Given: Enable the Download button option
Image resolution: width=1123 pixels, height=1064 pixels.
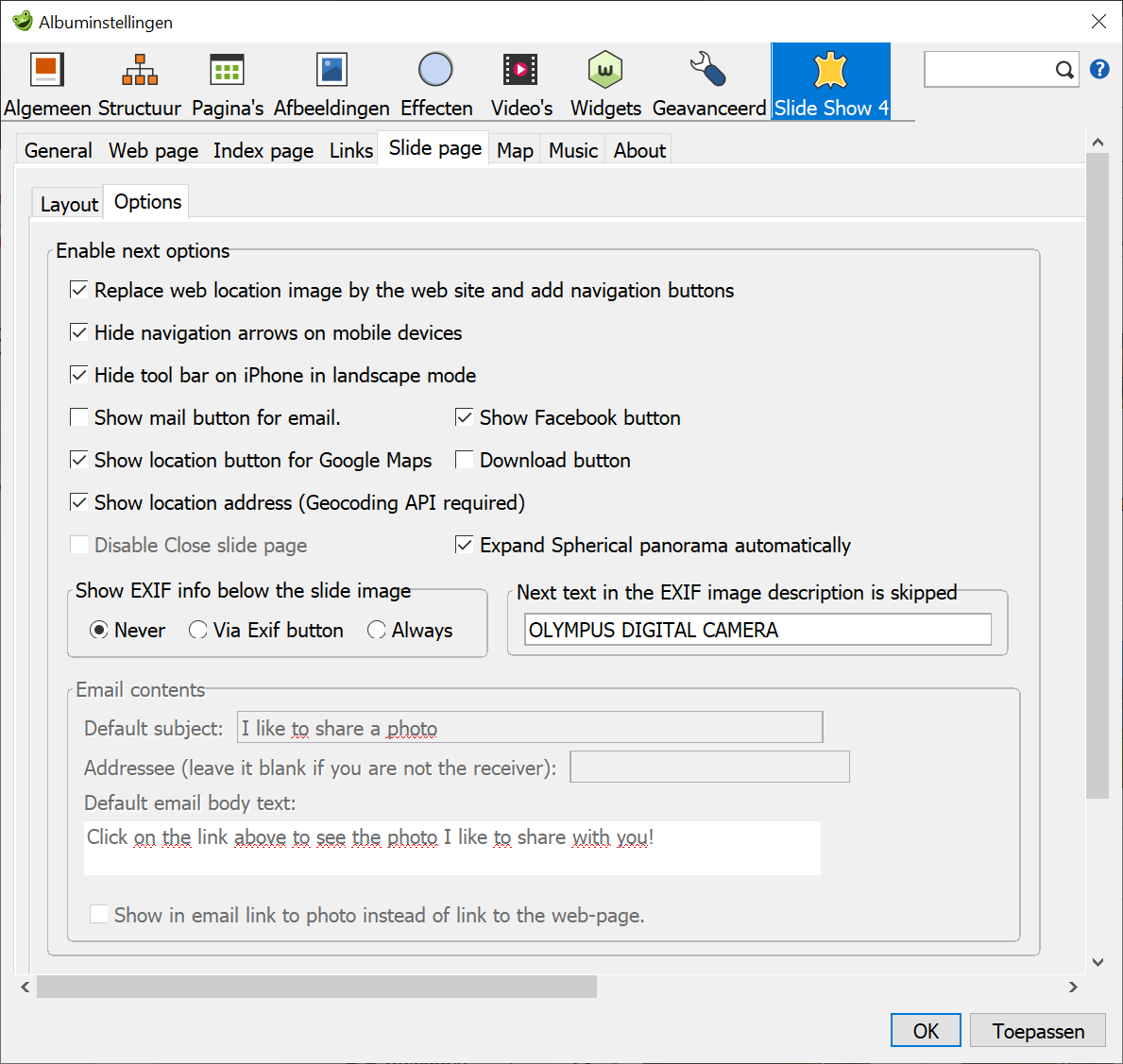Looking at the screenshot, I should [464, 459].
